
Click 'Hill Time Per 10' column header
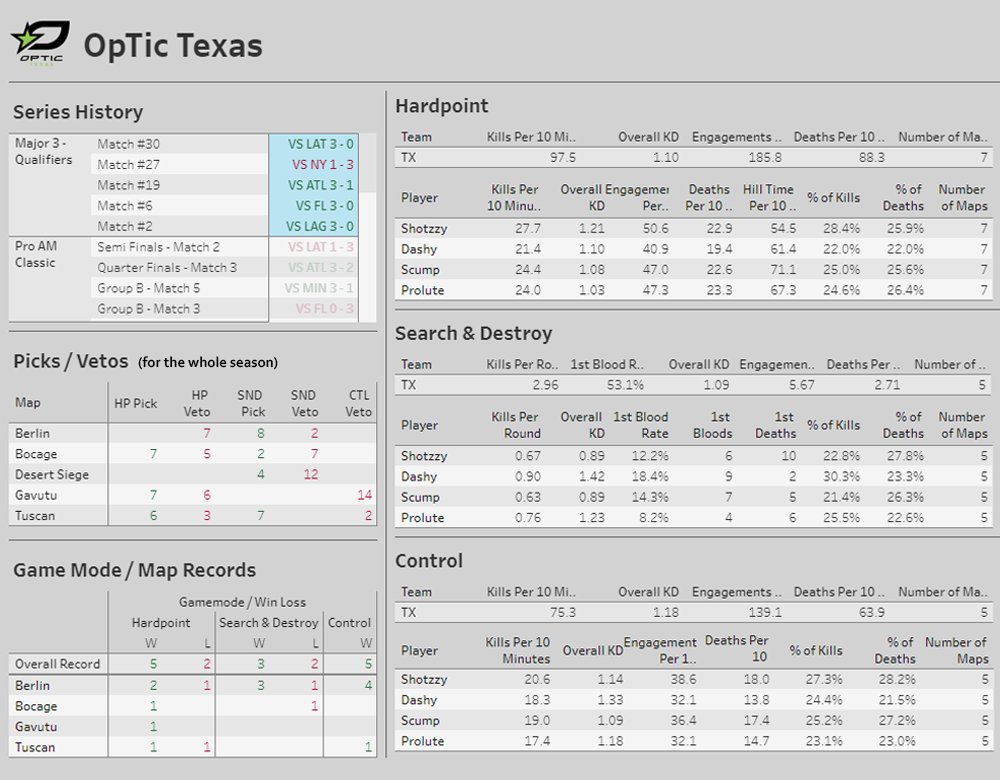[768, 198]
